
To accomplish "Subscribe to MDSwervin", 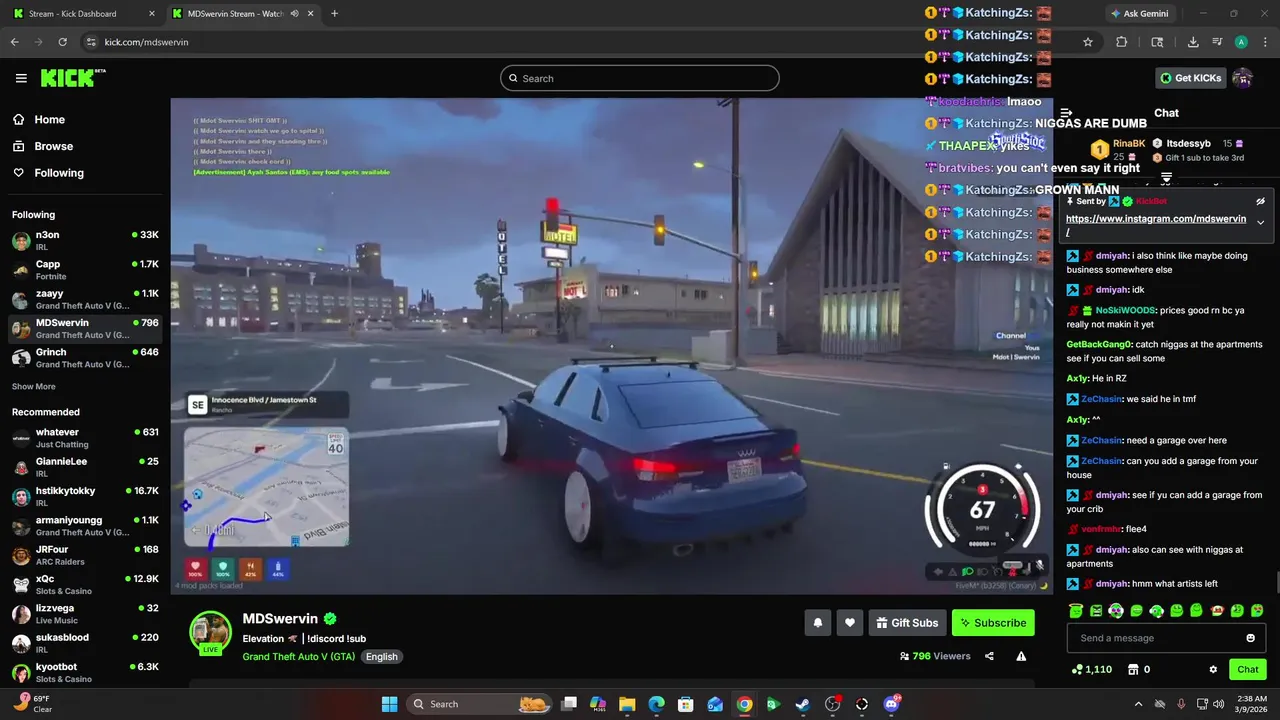I will pyautogui.click(x=993, y=623).
